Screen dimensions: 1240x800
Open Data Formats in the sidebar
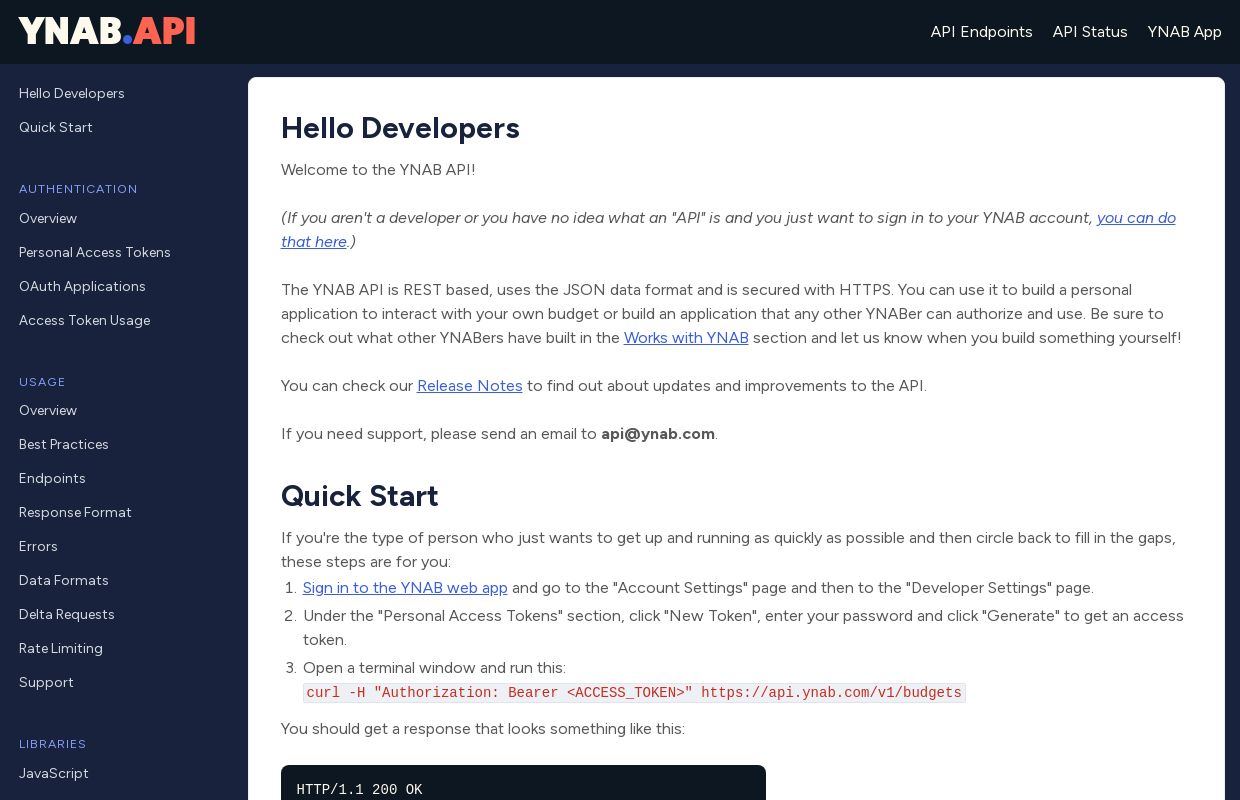coord(64,581)
